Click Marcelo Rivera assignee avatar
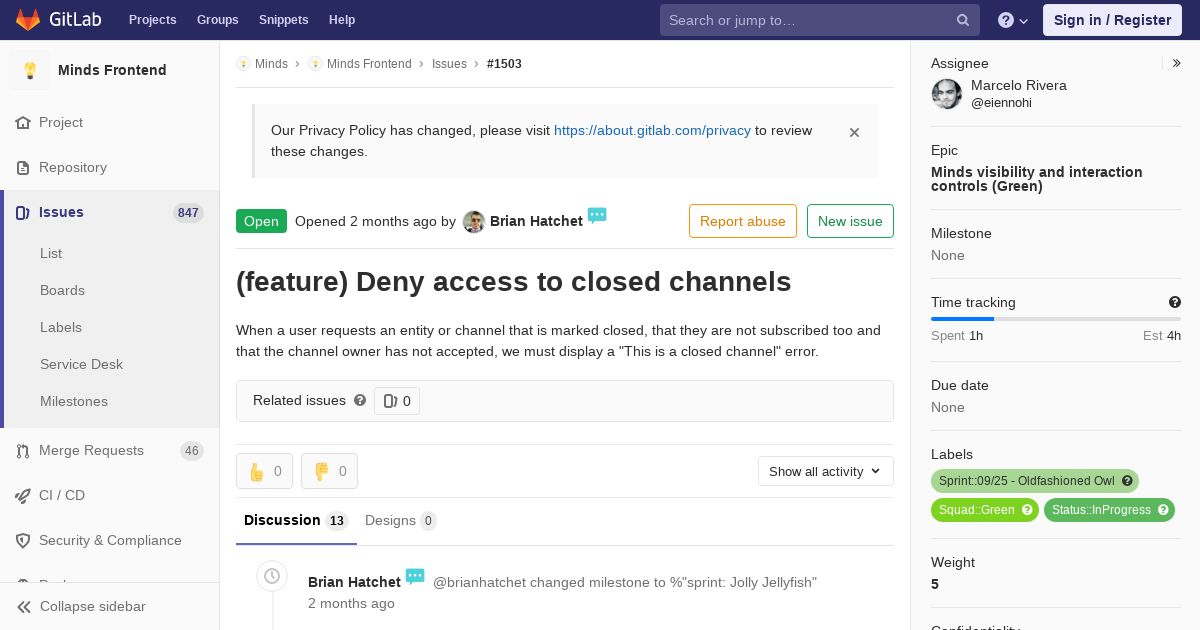This screenshot has height=630, width=1200. click(x=947, y=94)
